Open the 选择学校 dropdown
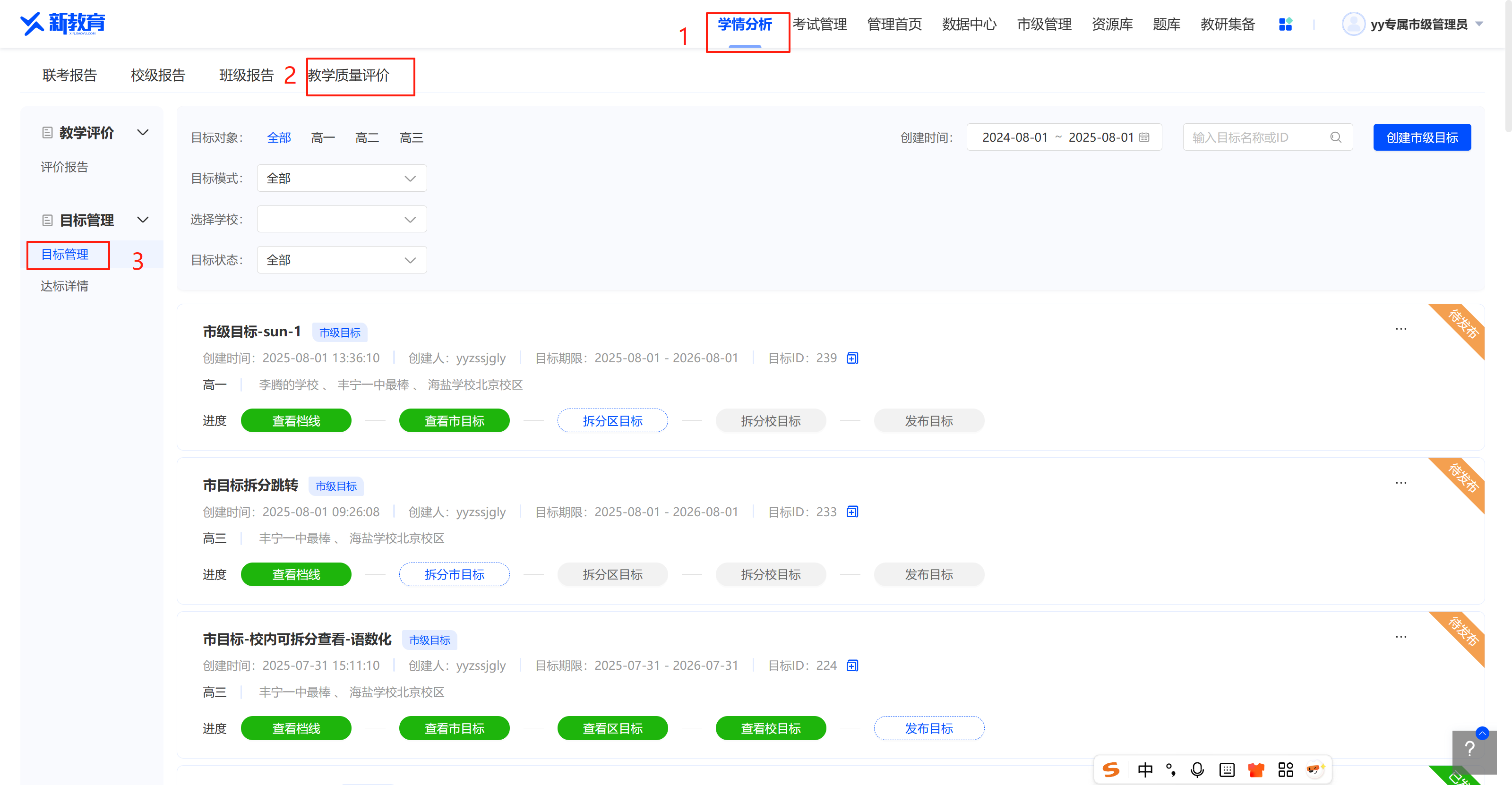1512x785 pixels. click(x=342, y=220)
